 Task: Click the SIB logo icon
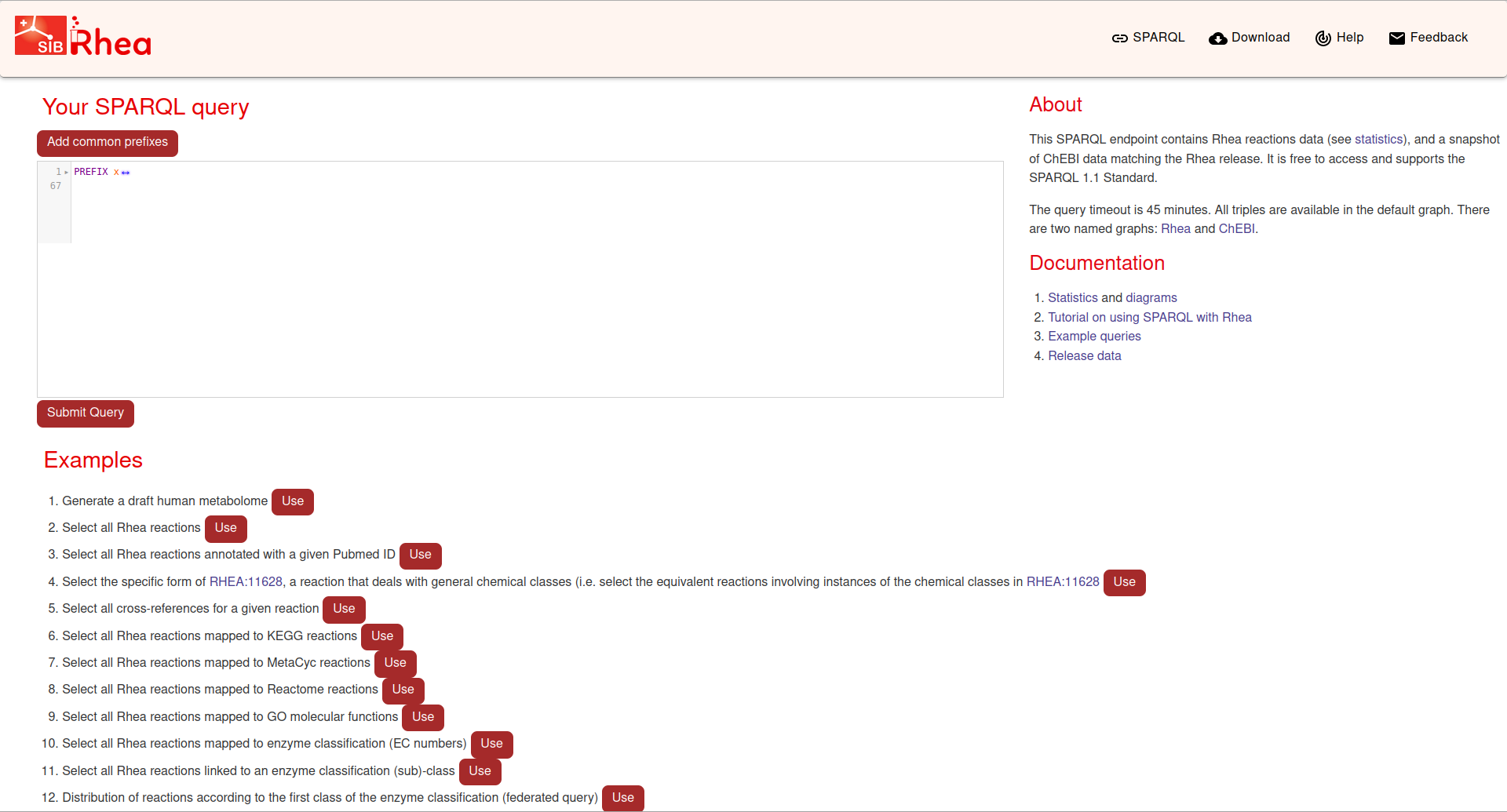tap(41, 35)
